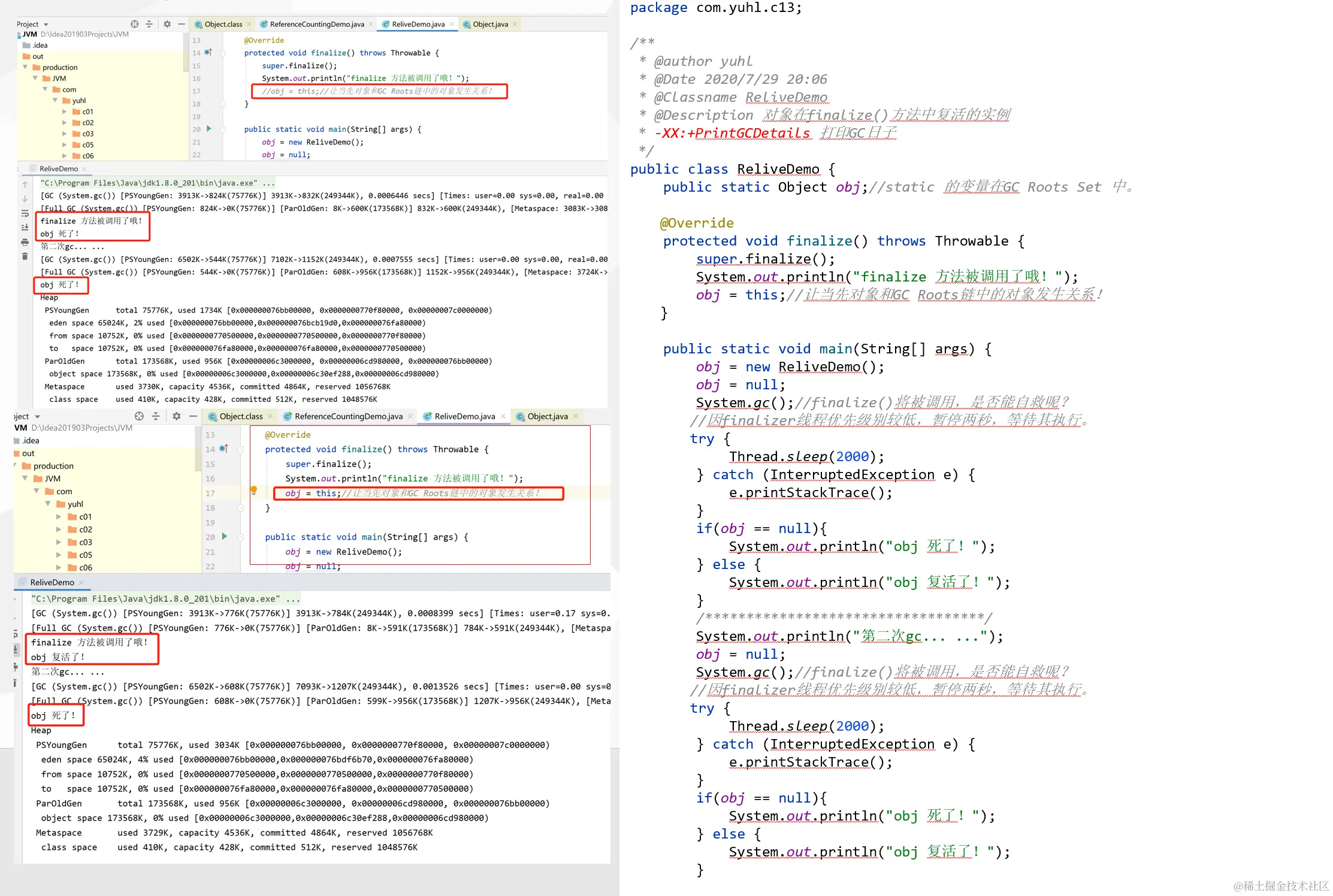Switch to ReferenceCountingDemo.java tab in upper editor
Image resolution: width=1333 pixels, height=896 pixels.
tap(316, 25)
